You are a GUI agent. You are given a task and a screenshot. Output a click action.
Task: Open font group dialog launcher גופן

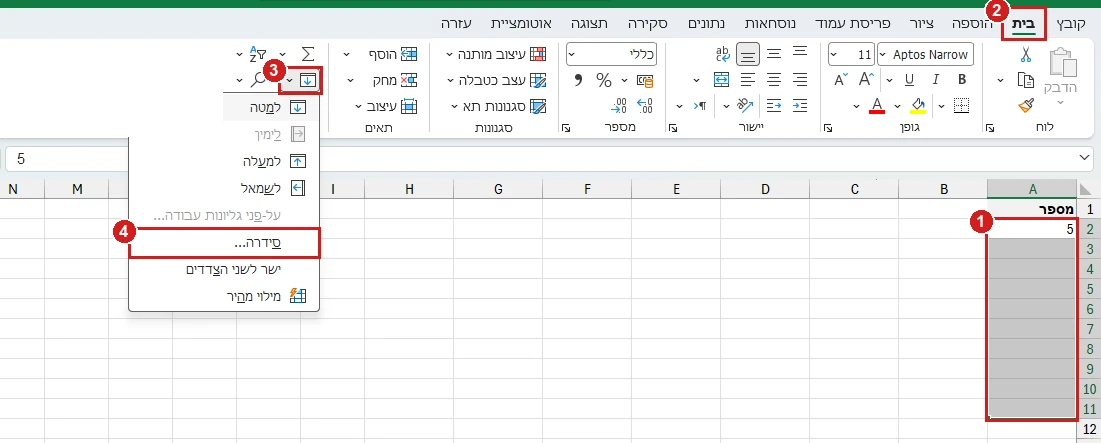(x=829, y=128)
